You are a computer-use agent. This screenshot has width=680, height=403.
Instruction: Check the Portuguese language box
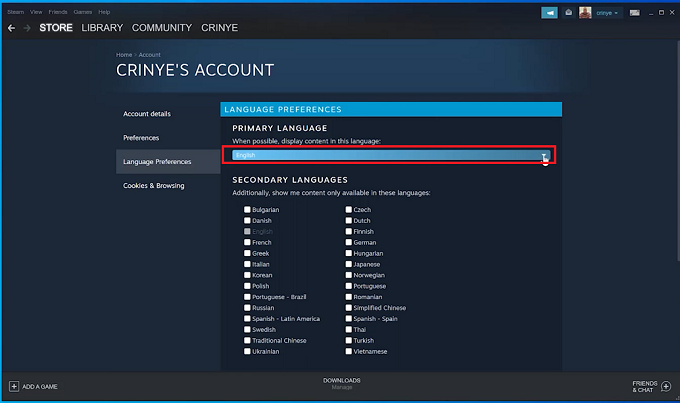tap(349, 286)
